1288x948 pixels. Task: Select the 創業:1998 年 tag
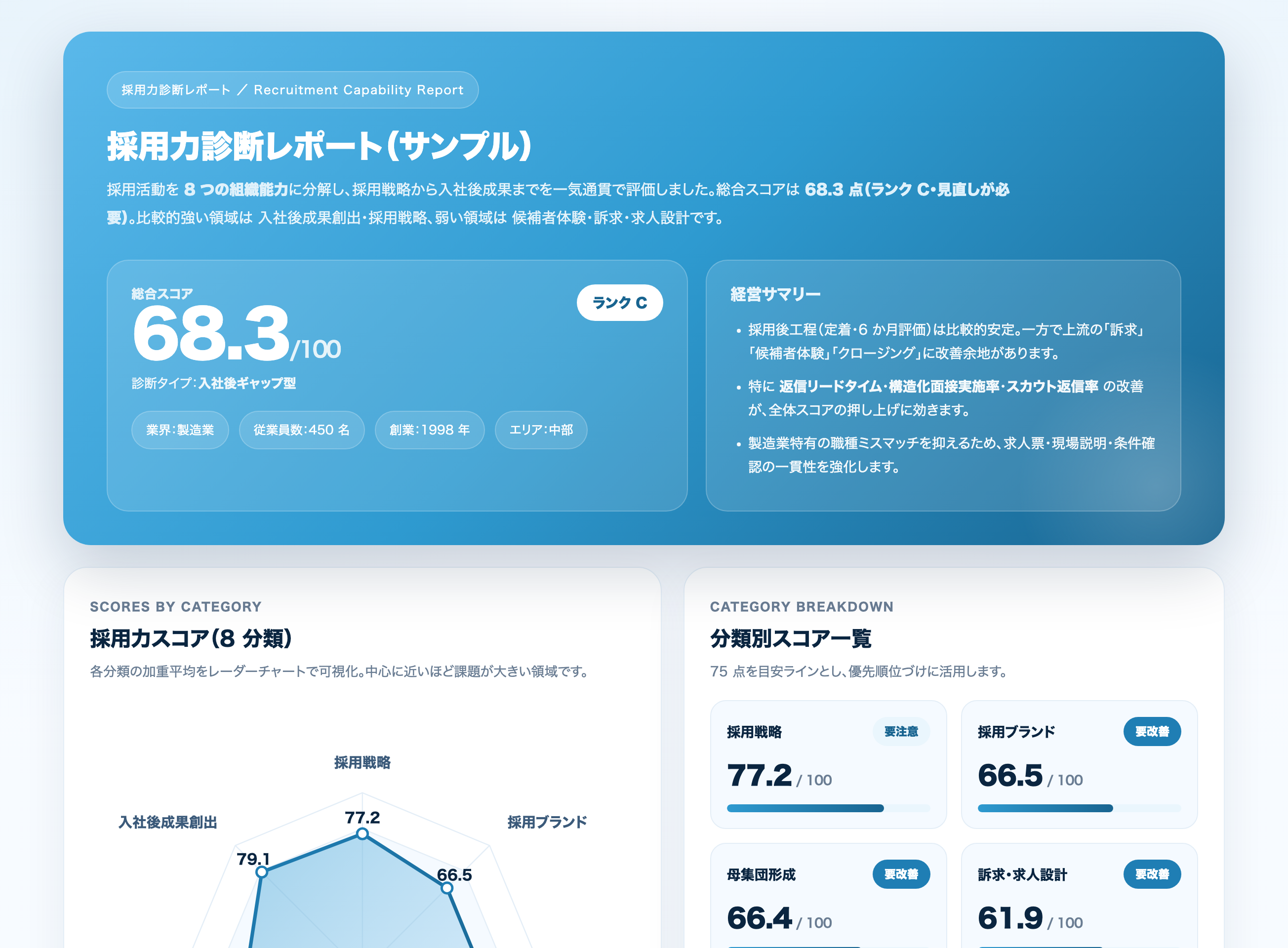[x=429, y=430]
